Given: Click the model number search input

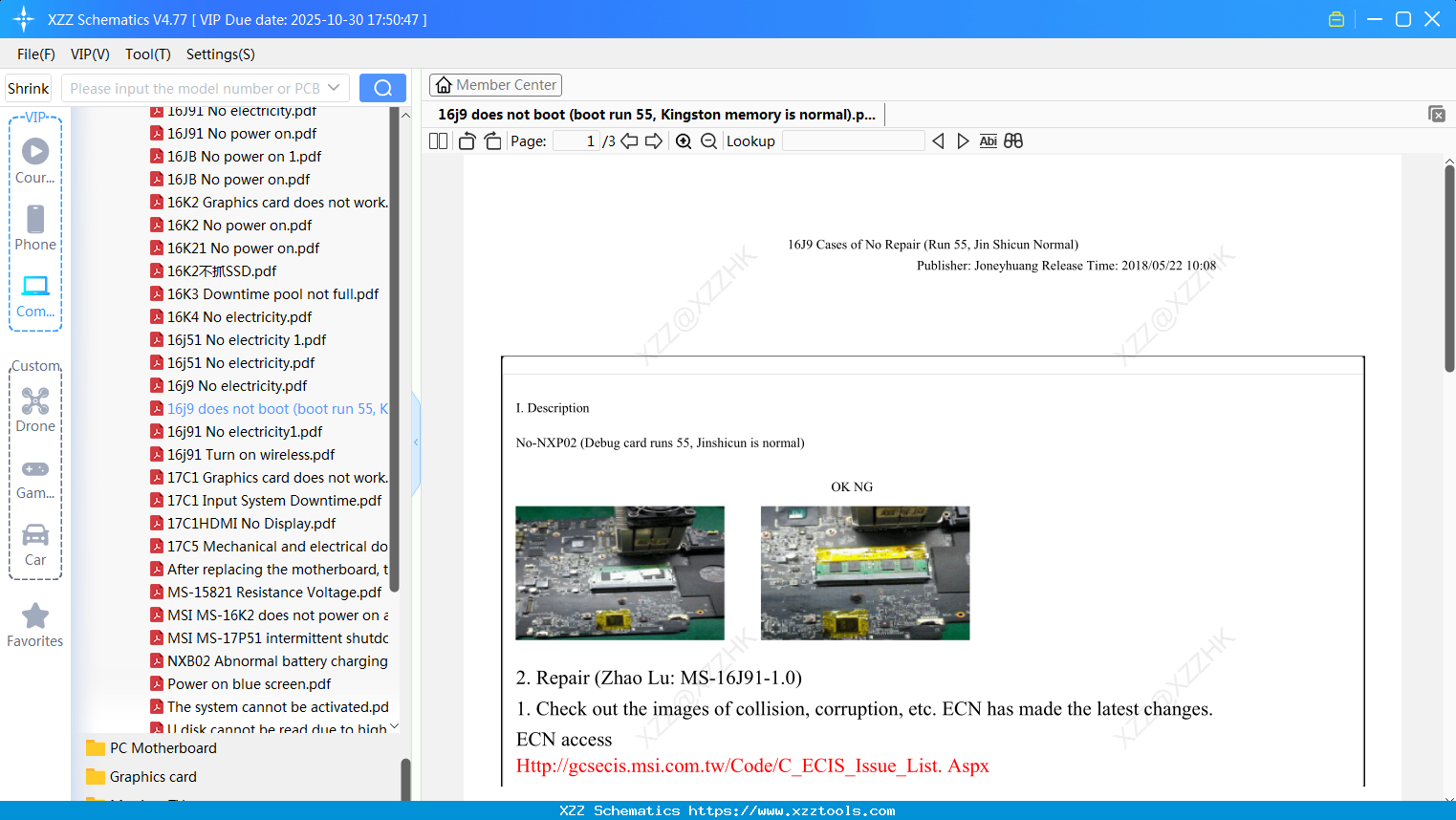Looking at the screenshot, I should pyautogui.click(x=195, y=88).
